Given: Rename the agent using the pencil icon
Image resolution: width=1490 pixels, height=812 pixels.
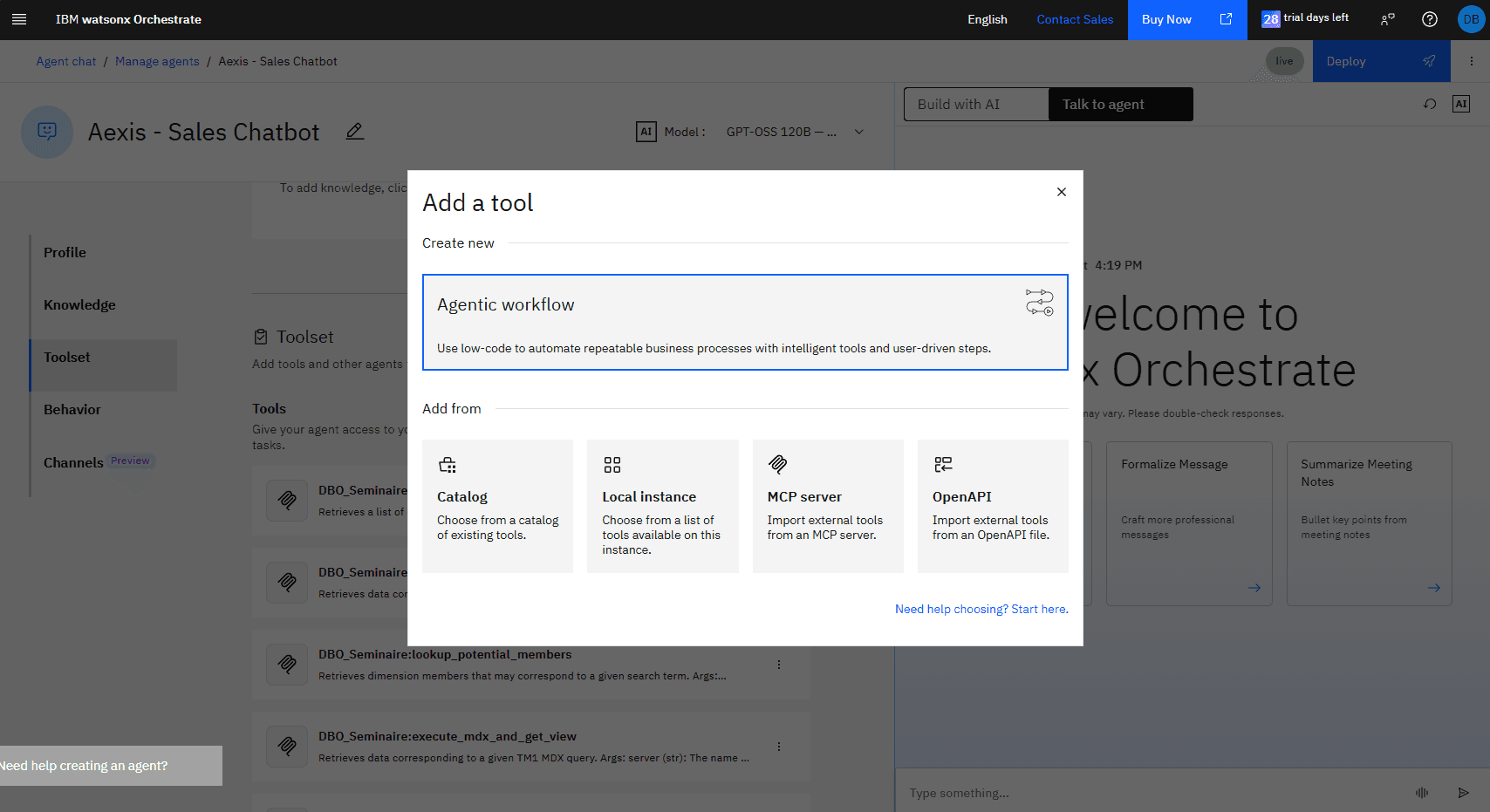Looking at the screenshot, I should click(x=355, y=131).
